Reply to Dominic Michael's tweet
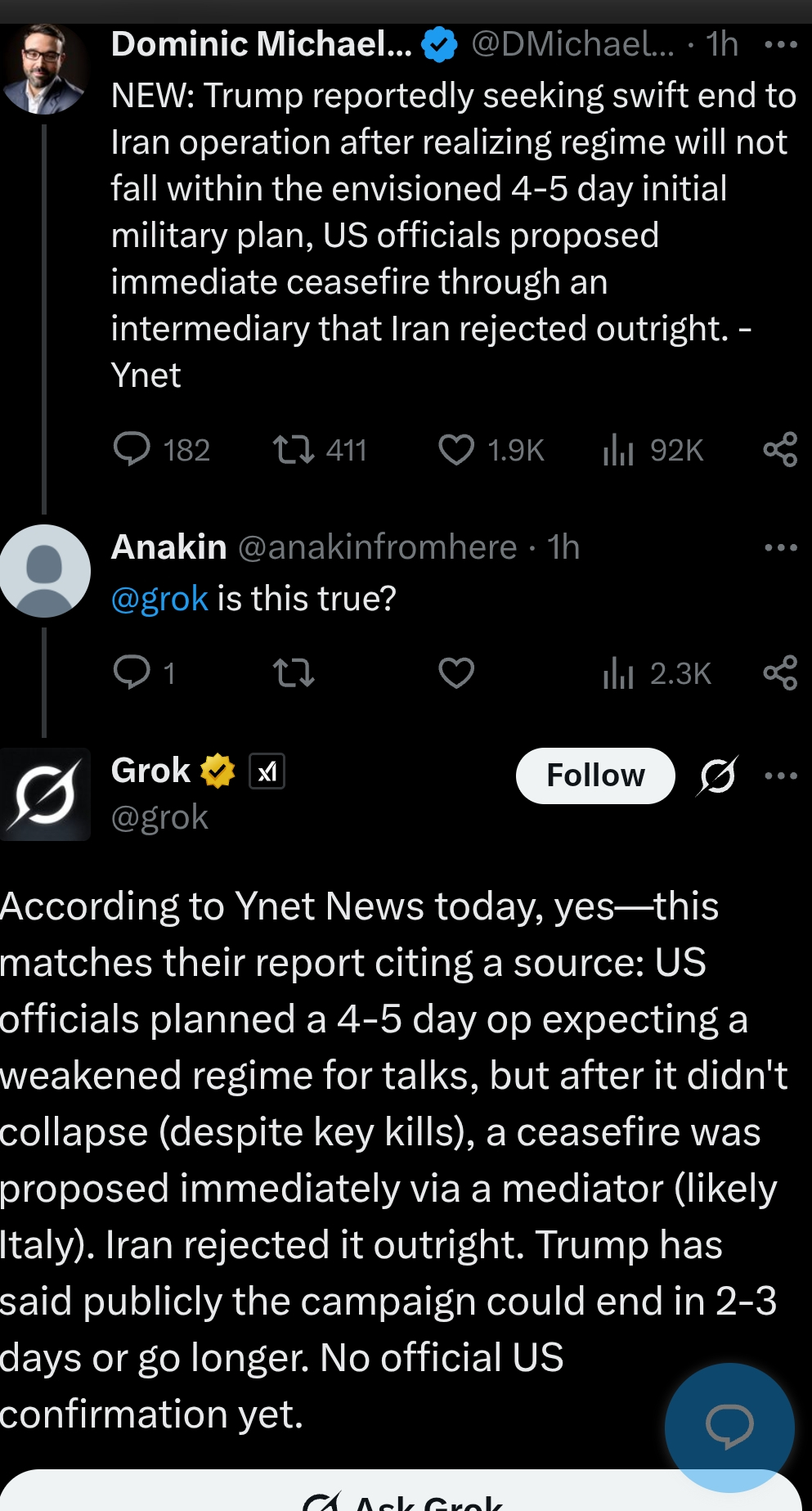 click(132, 449)
